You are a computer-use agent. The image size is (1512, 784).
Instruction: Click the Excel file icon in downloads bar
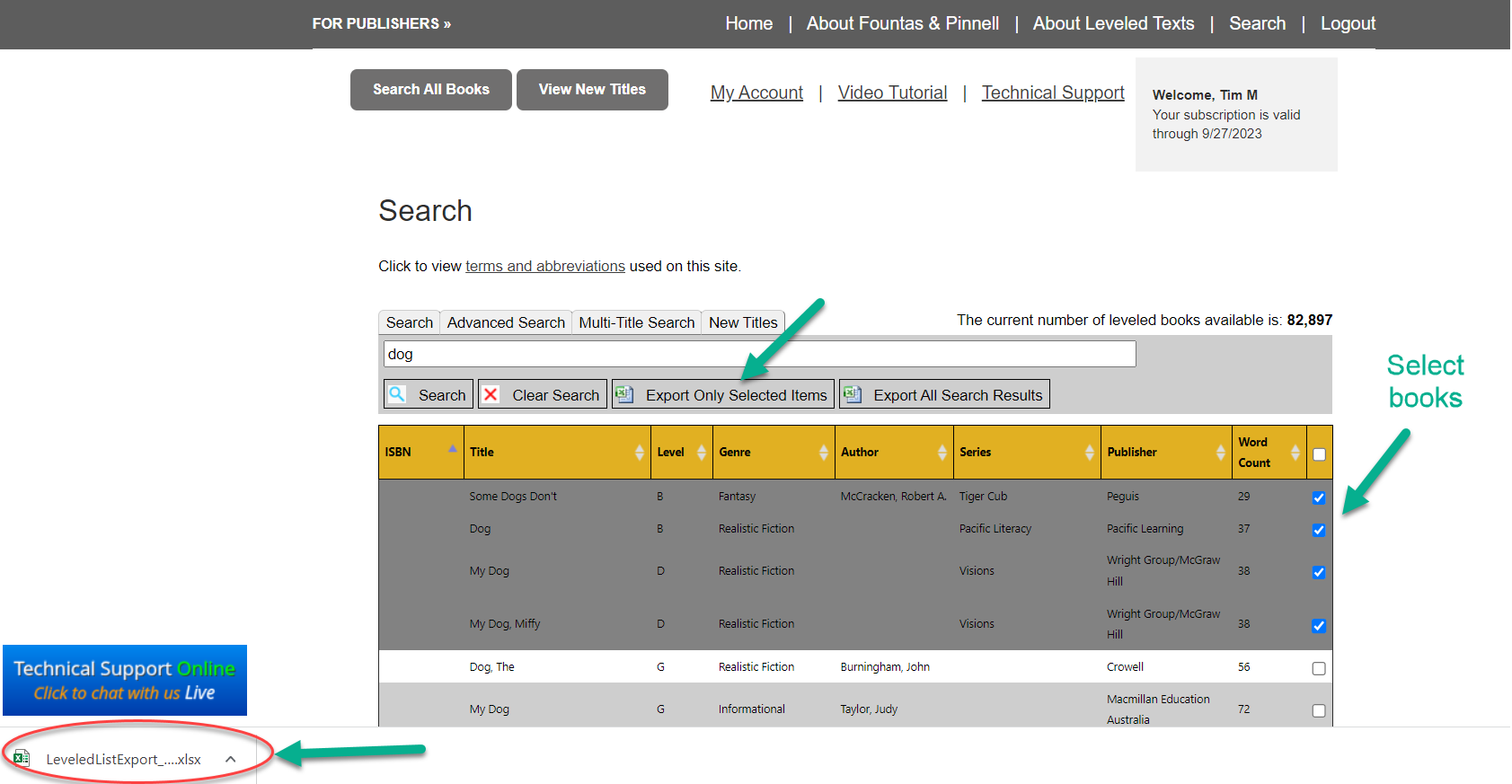(22, 759)
